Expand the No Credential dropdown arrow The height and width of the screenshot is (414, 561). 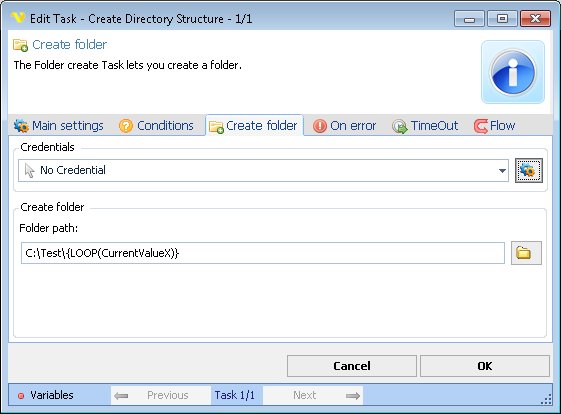(502, 171)
